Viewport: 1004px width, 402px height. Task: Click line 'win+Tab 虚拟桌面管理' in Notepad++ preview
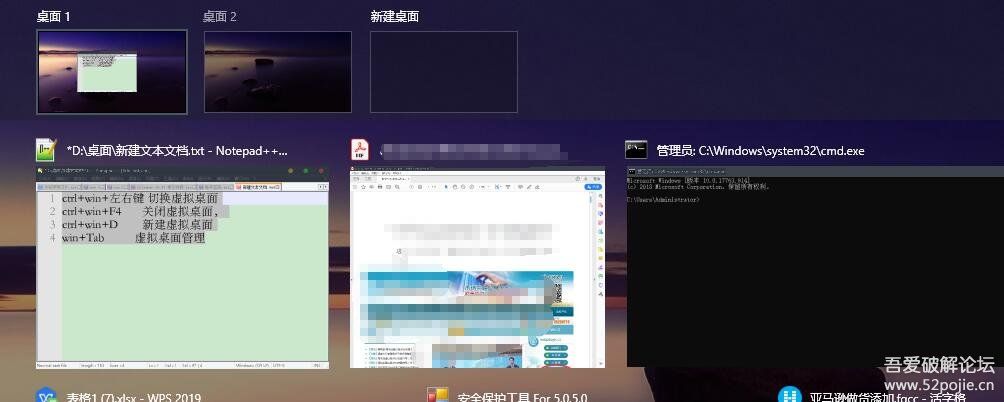pyautogui.click(x=133, y=238)
